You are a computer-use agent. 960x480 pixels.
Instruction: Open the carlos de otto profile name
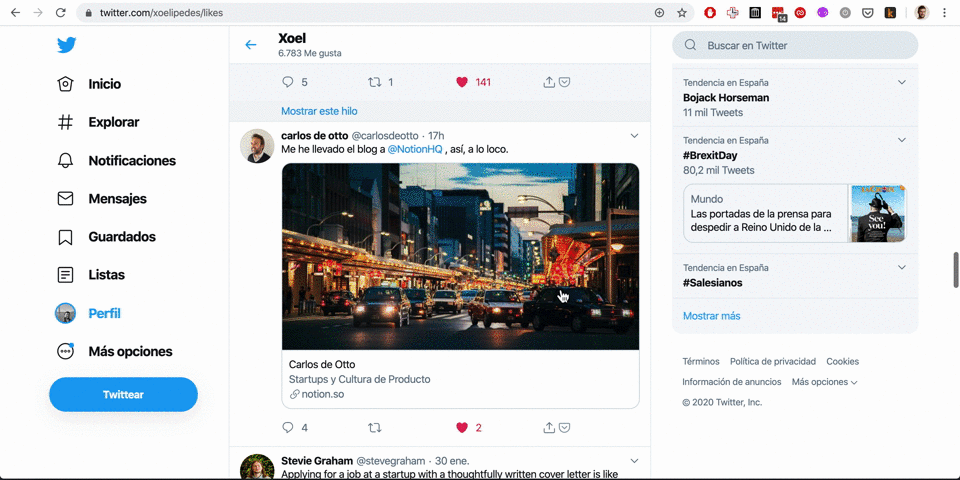point(314,135)
